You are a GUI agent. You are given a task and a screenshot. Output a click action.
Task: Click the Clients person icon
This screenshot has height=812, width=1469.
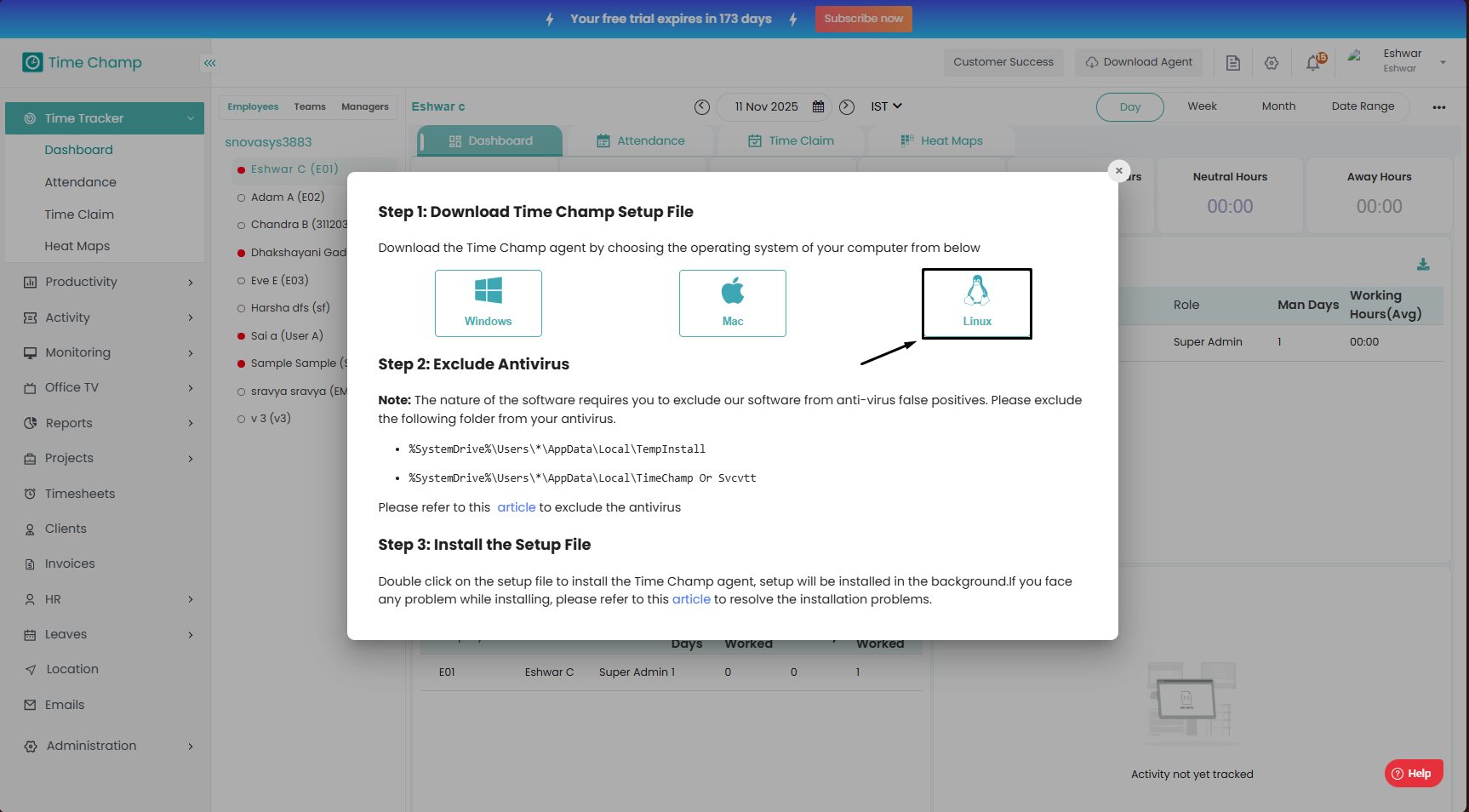(x=31, y=529)
